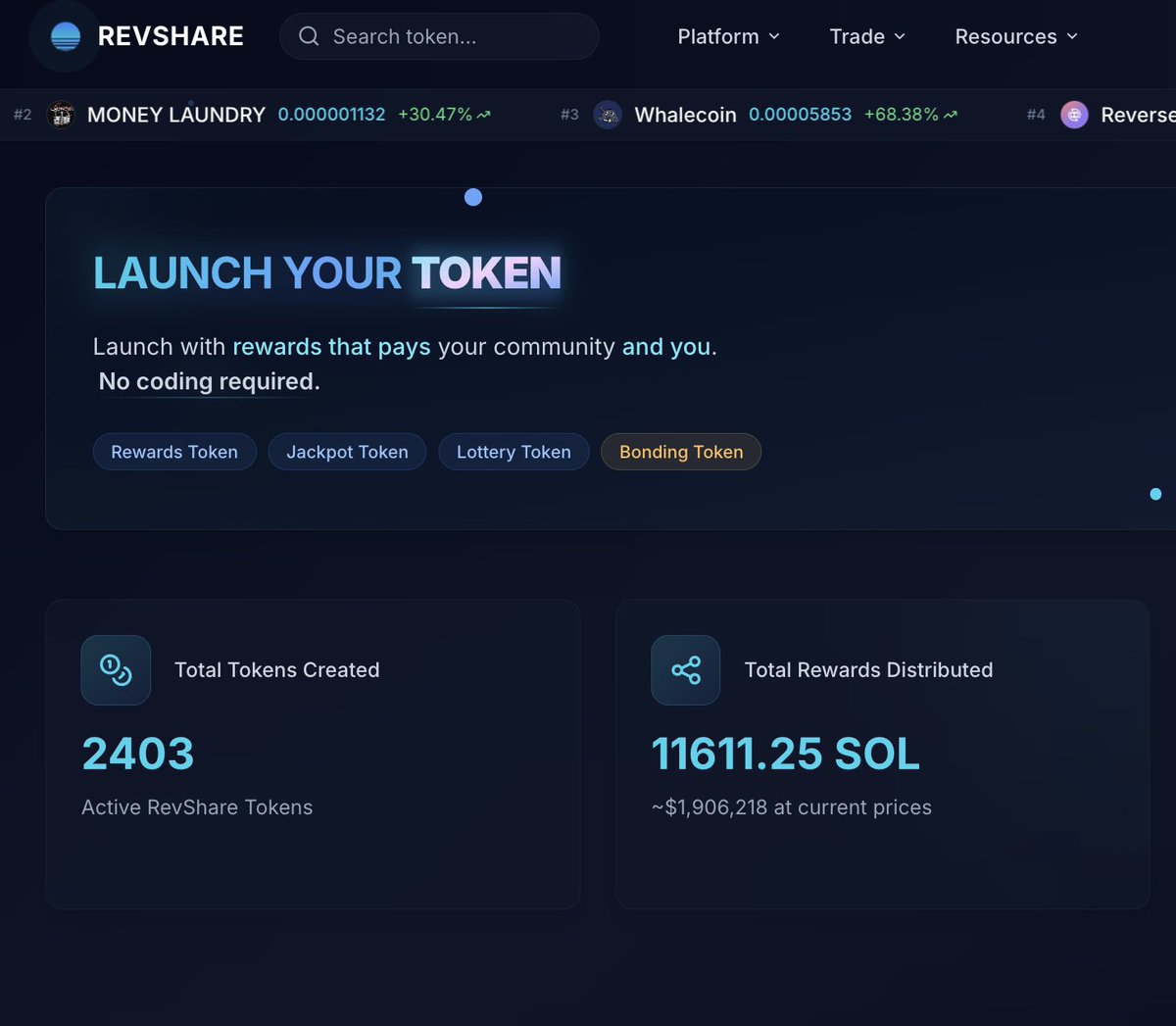Select the Bonding Token pill

[681, 452]
